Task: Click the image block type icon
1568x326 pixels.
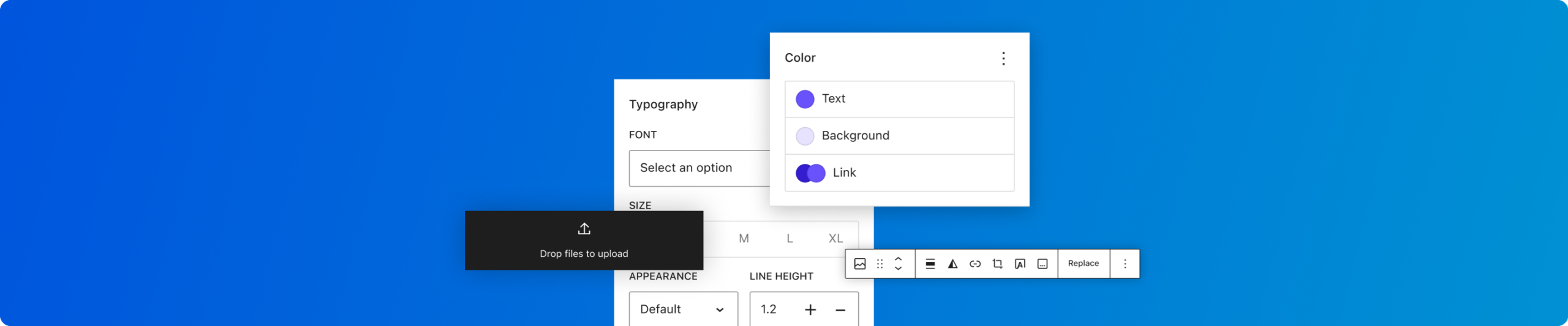Action: 859,264
